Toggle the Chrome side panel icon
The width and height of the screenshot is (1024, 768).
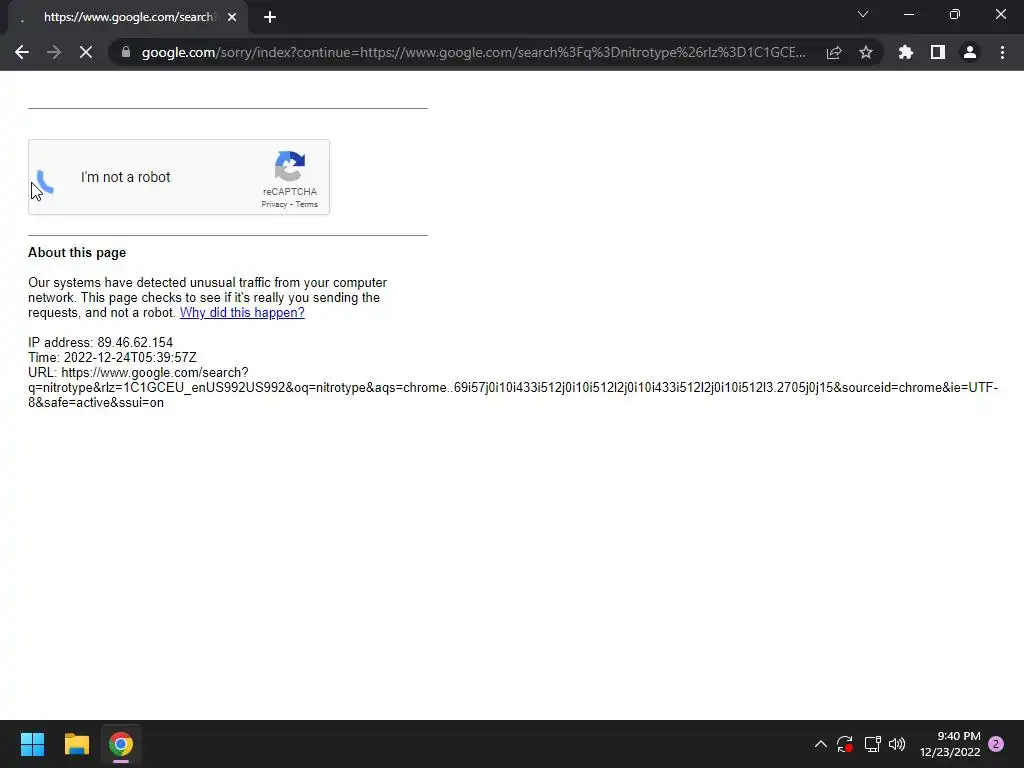pos(938,52)
